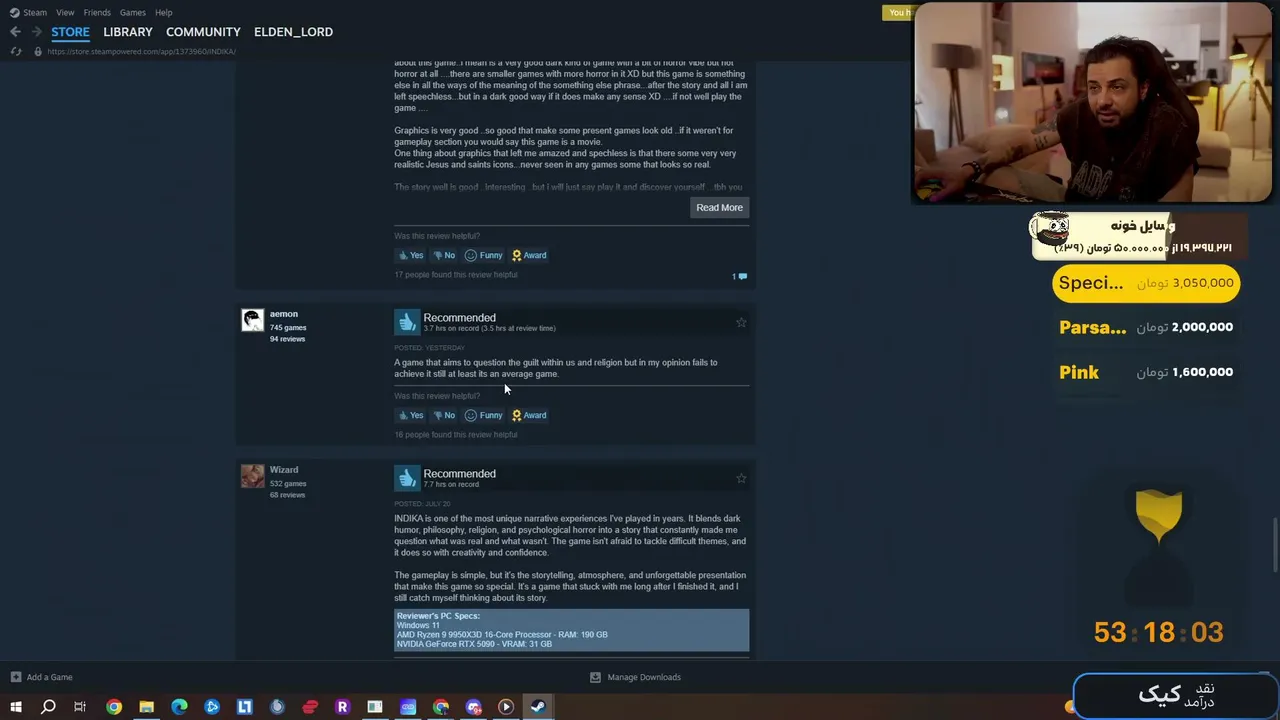The height and width of the screenshot is (720, 1280).
Task: Click the "POSTED: YESTERDAY" date text
Action: coord(429,348)
